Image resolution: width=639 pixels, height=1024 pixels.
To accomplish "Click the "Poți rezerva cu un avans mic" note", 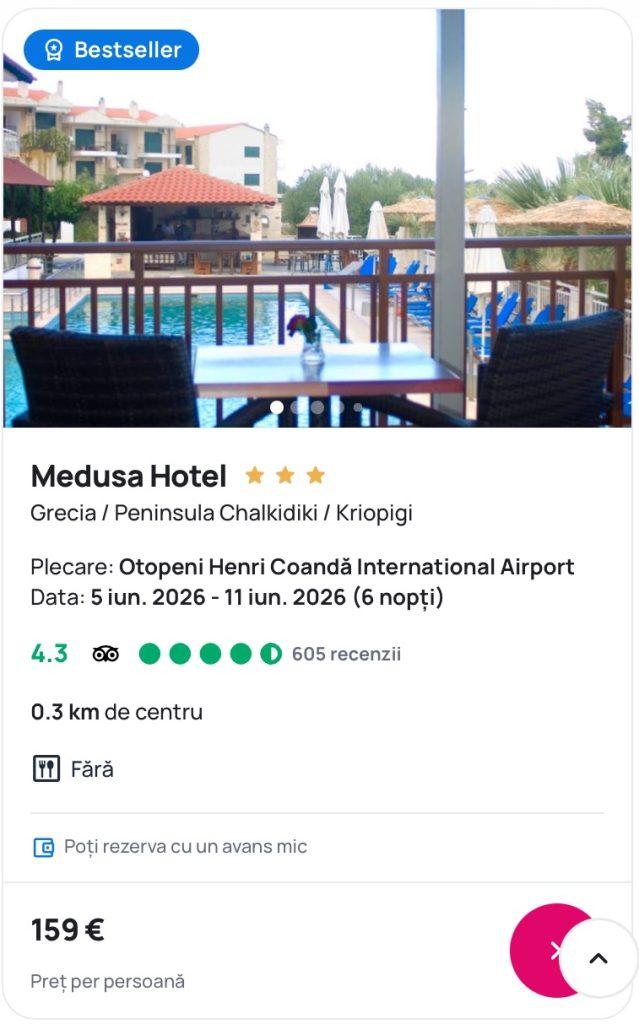I will tap(185, 847).
